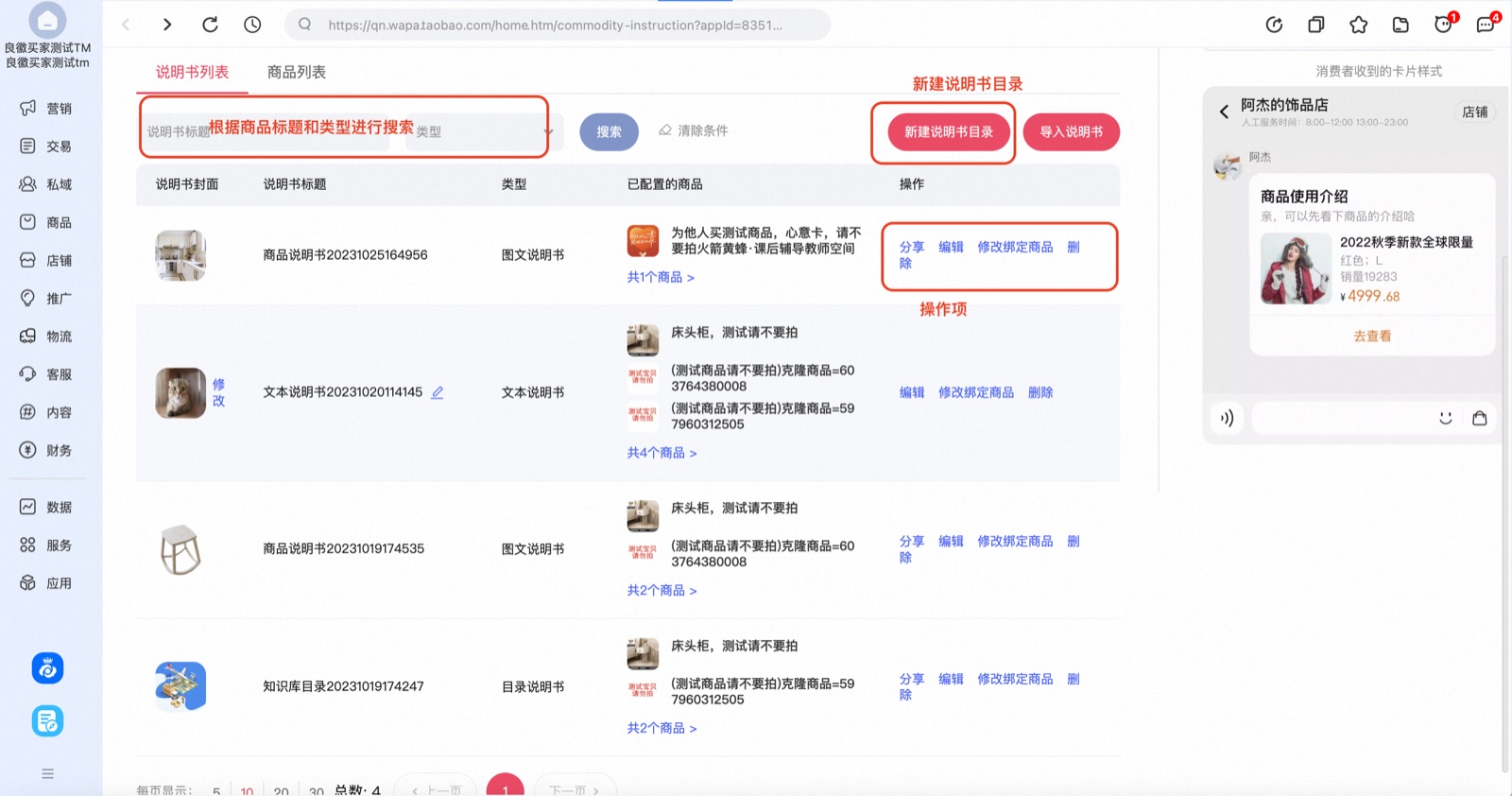Viewport: 1512px width, 796px height.
Task: Click the user avatar at top left
Action: click(x=47, y=19)
